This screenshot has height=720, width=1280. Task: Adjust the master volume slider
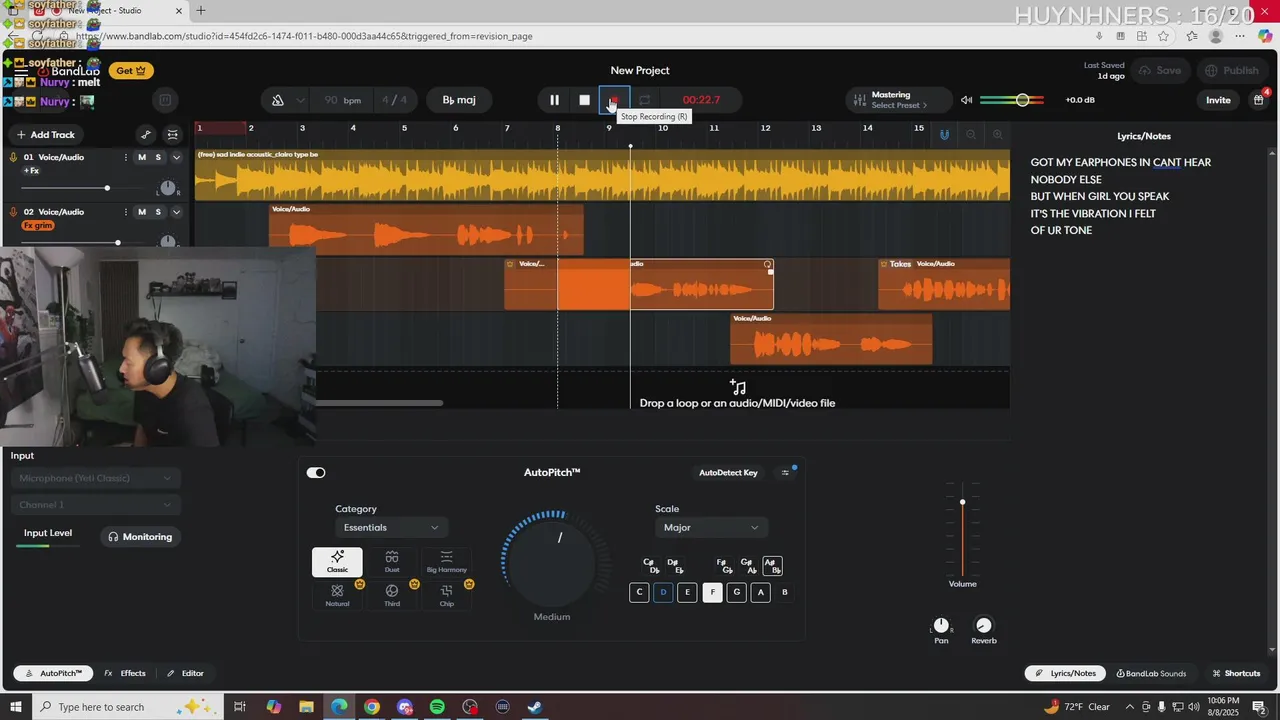pyautogui.click(x=1012, y=100)
